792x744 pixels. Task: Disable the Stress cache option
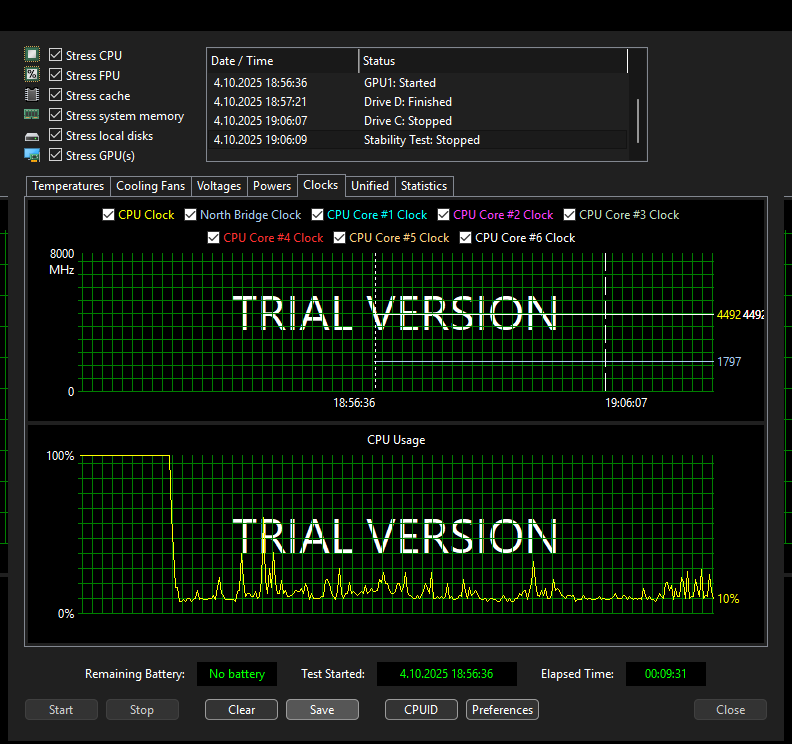[x=56, y=95]
